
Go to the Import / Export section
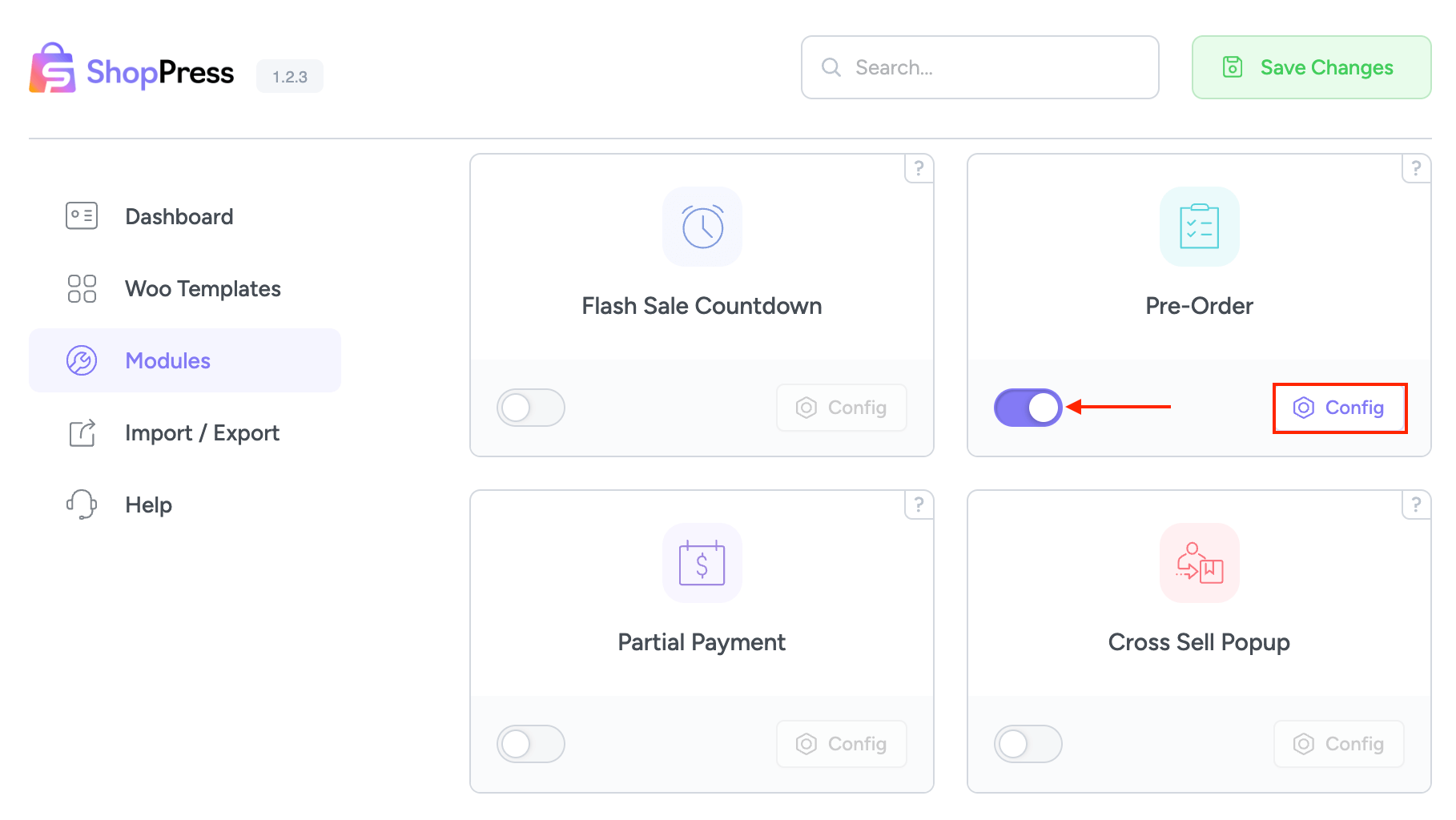[202, 432]
